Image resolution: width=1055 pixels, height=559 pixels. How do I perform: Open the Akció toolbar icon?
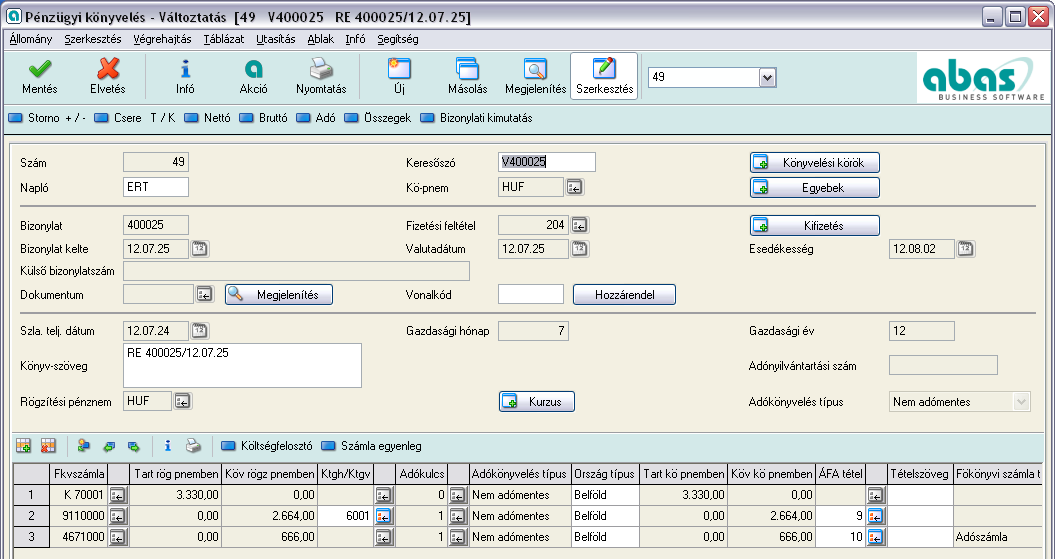click(254, 69)
